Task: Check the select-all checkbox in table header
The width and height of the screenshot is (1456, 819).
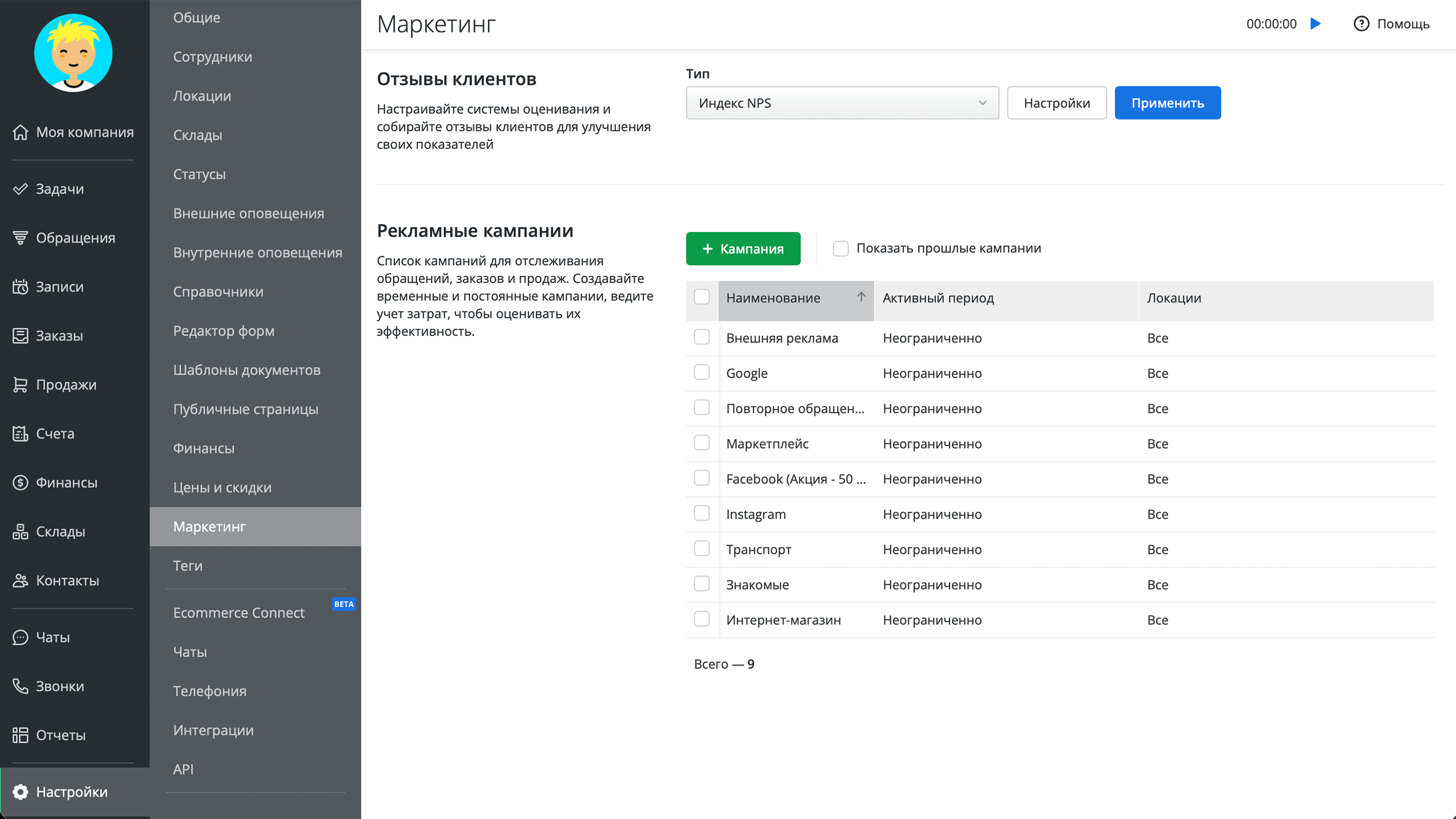Action: pos(702,297)
